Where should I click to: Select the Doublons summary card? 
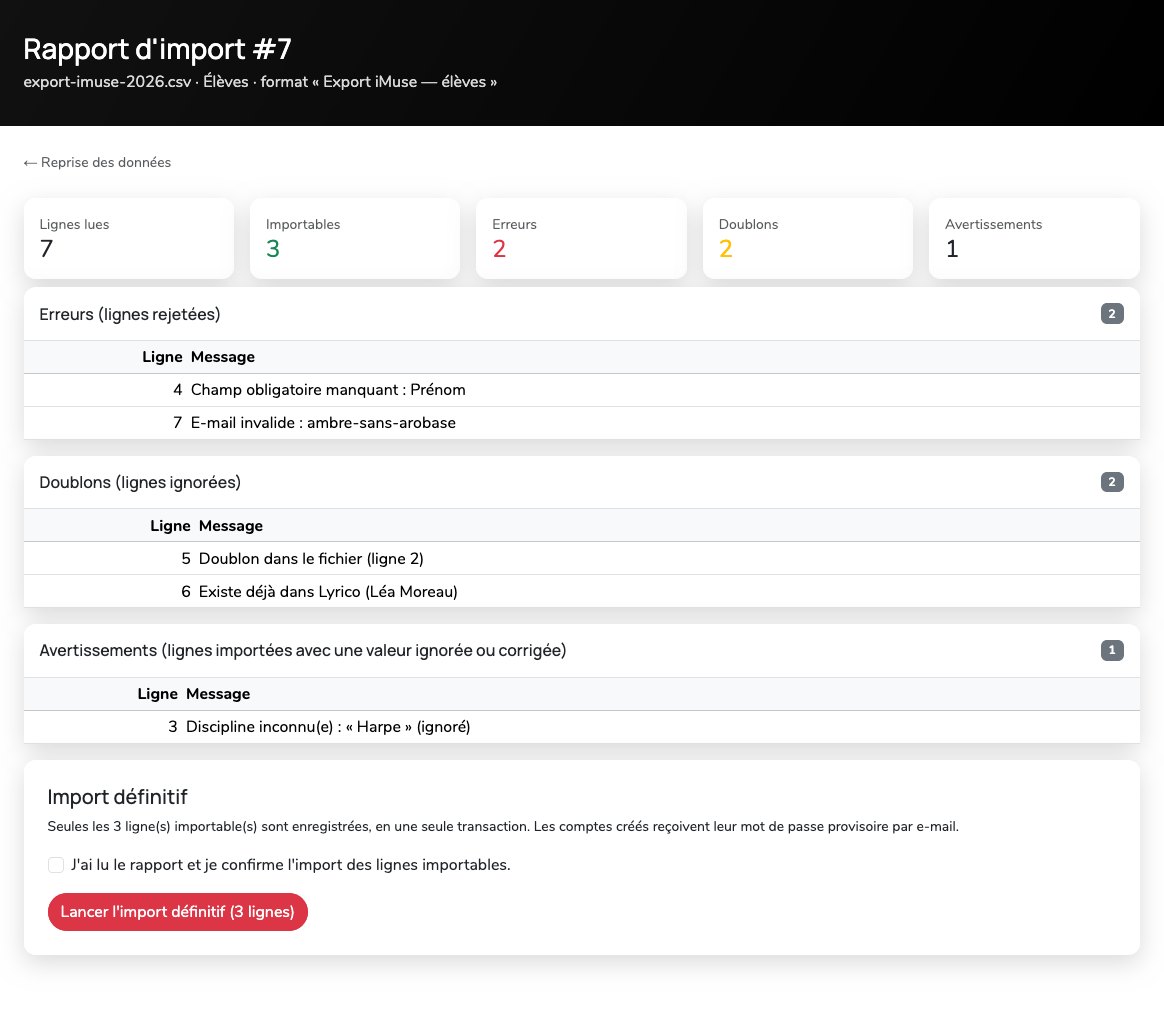808,238
